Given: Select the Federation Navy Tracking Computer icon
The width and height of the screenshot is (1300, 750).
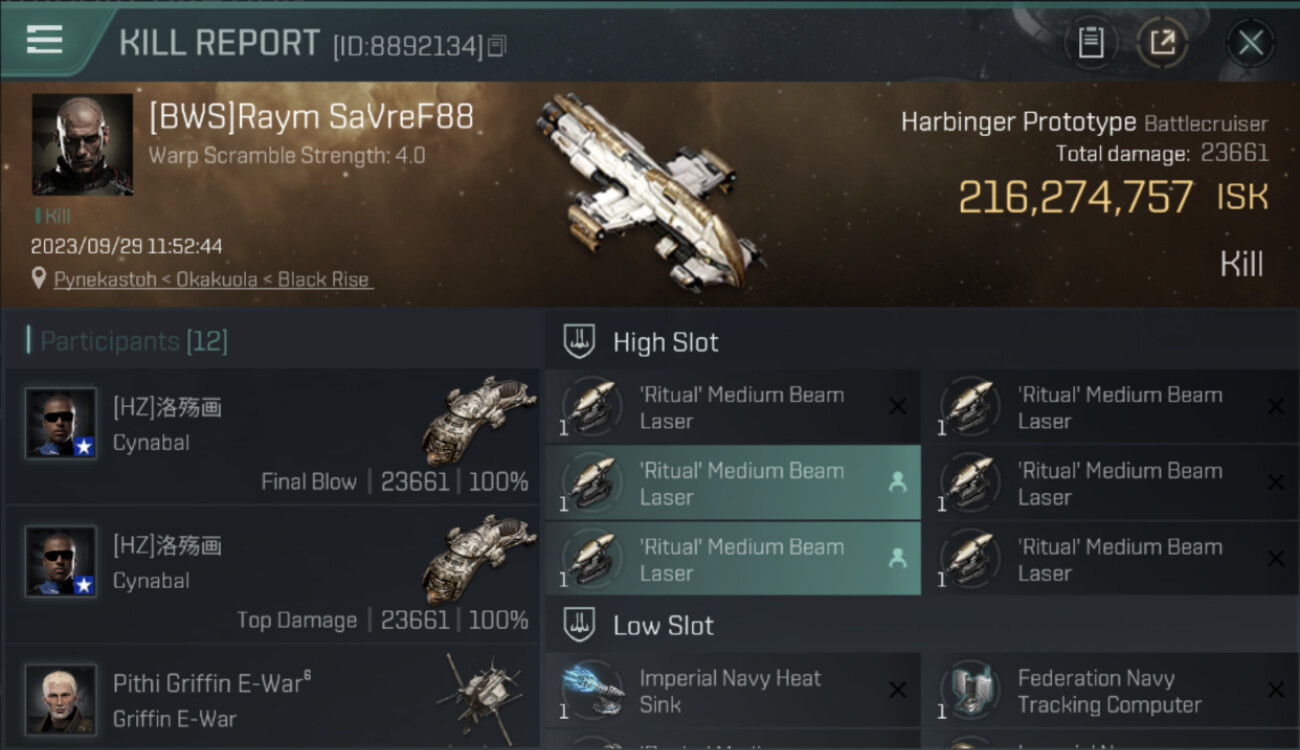Looking at the screenshot, I should point(970,690).
